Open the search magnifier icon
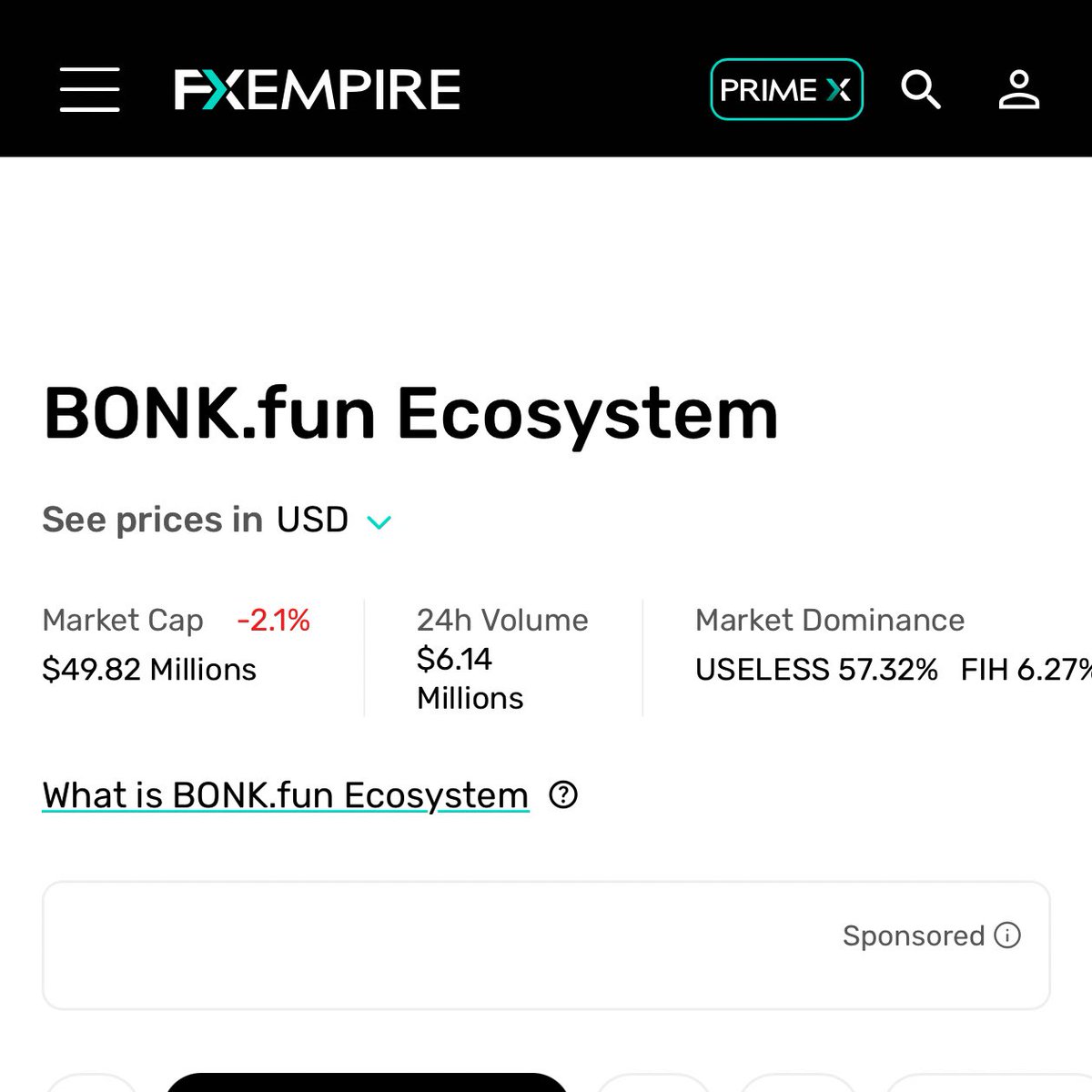Screen dimensions: 1092x1092 (x=920, y=90)
